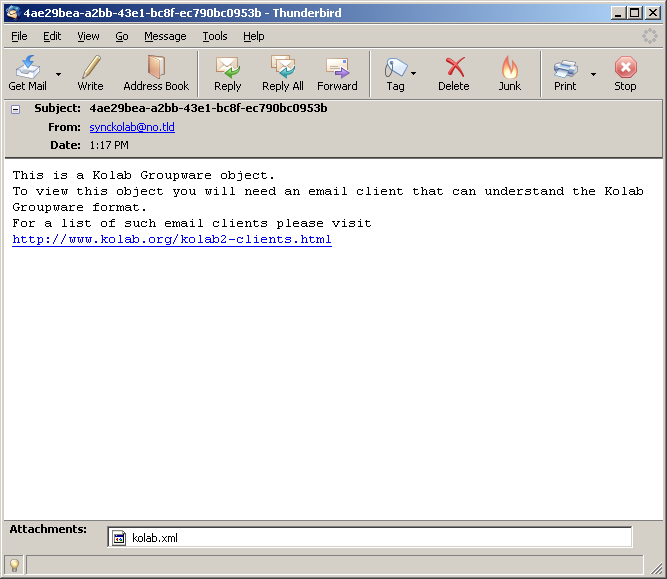Click the Reply All icon
The image size is (667, 579).
[x=283, y=67]
